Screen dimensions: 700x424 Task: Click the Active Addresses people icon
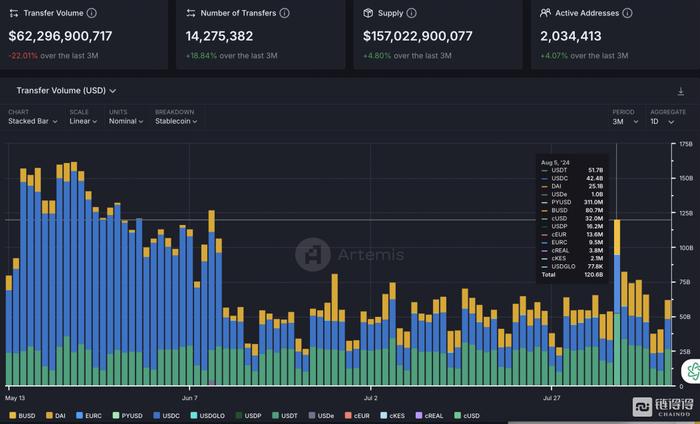545,14
